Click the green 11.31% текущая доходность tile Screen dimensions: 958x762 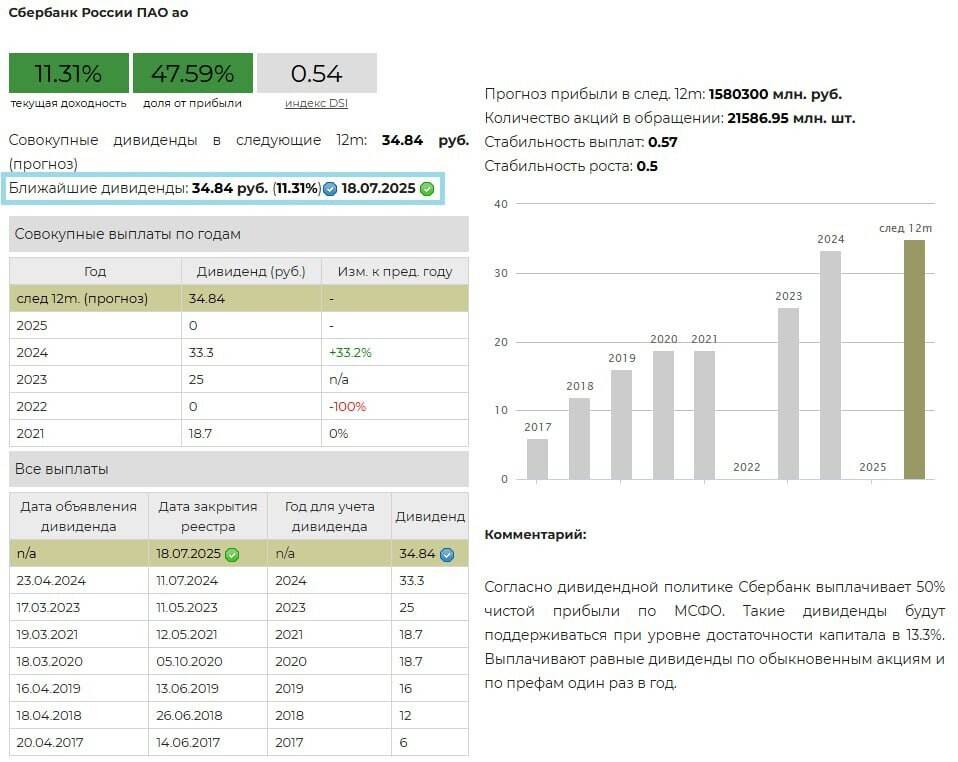coord(69,73)
